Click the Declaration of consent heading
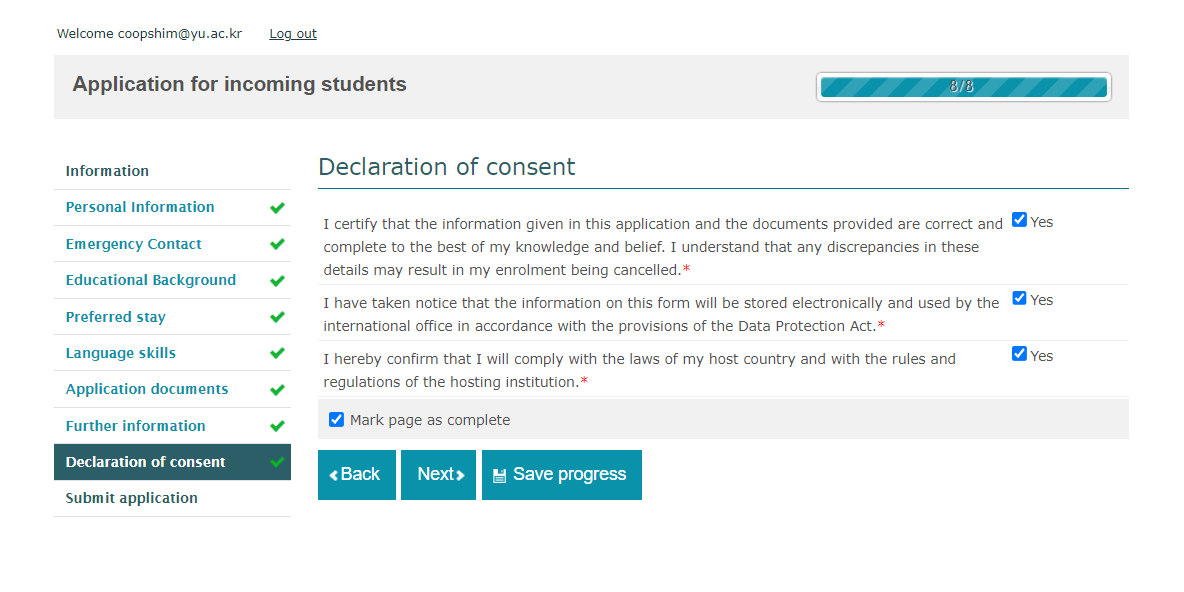The width and height of the screenshot is (1184, 592). 447,167
